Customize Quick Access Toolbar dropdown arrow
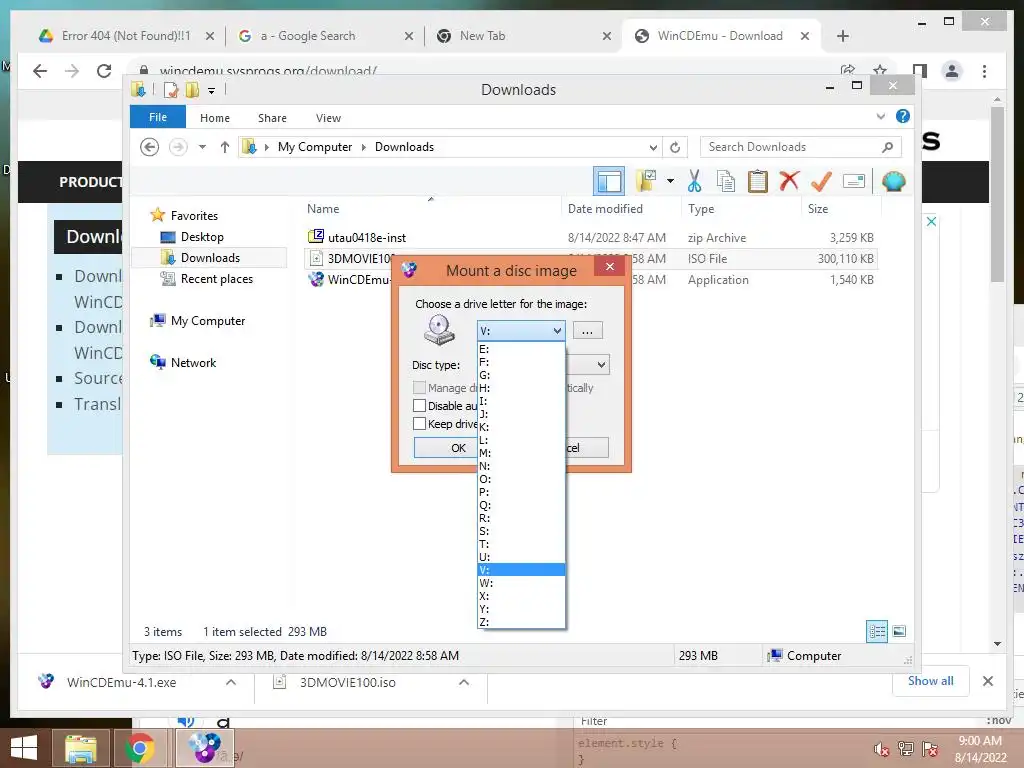The width and height of the screenshot is (1024, 768). tap(212, 91)
